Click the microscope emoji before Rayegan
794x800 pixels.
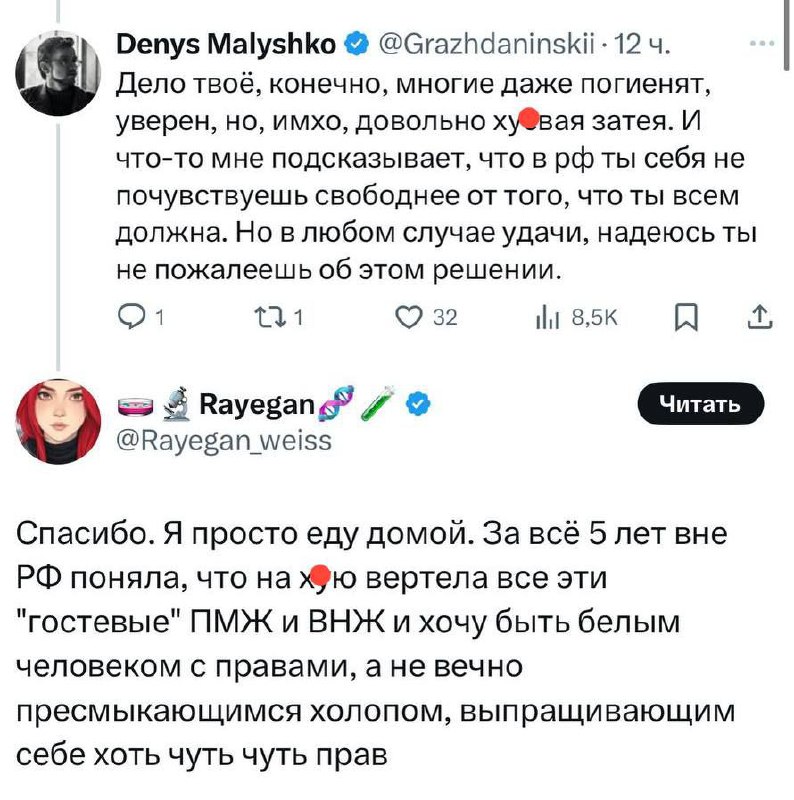[x=177, y=405]
